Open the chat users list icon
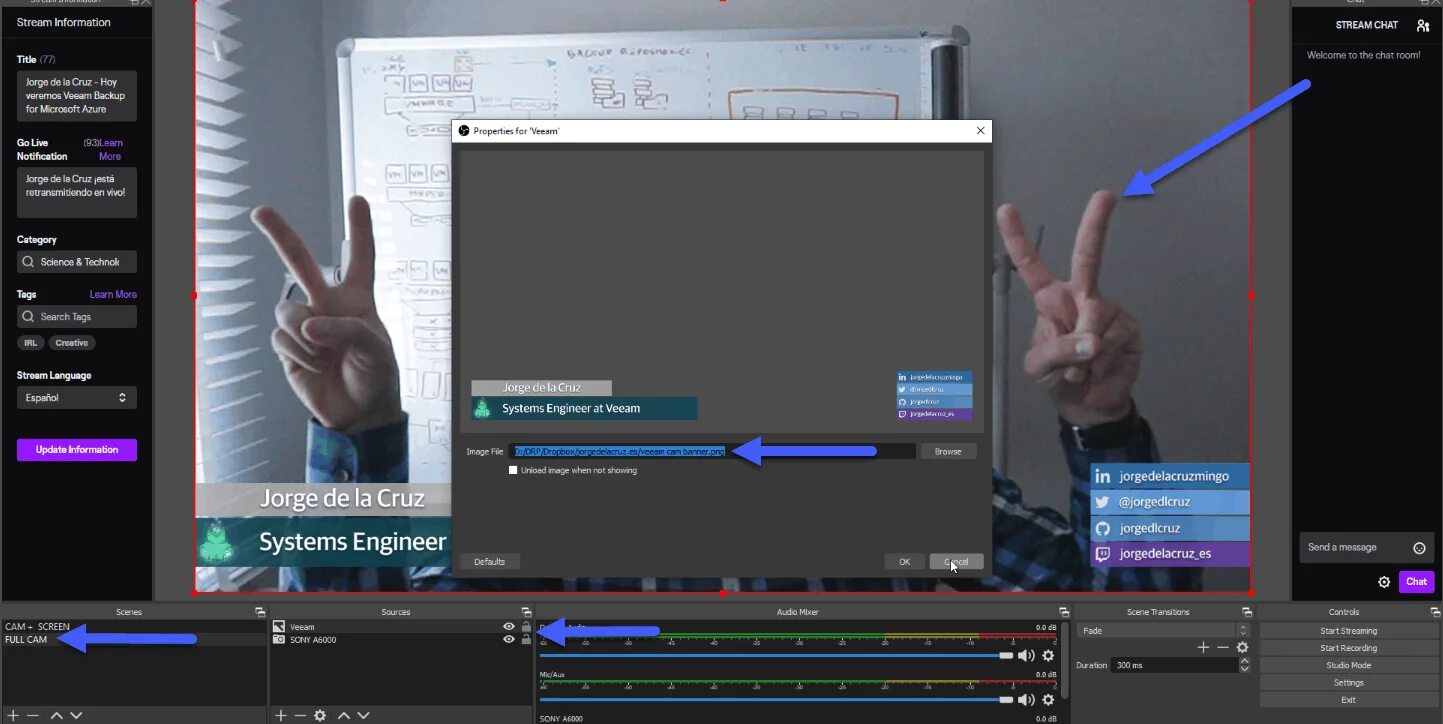 1423,25
